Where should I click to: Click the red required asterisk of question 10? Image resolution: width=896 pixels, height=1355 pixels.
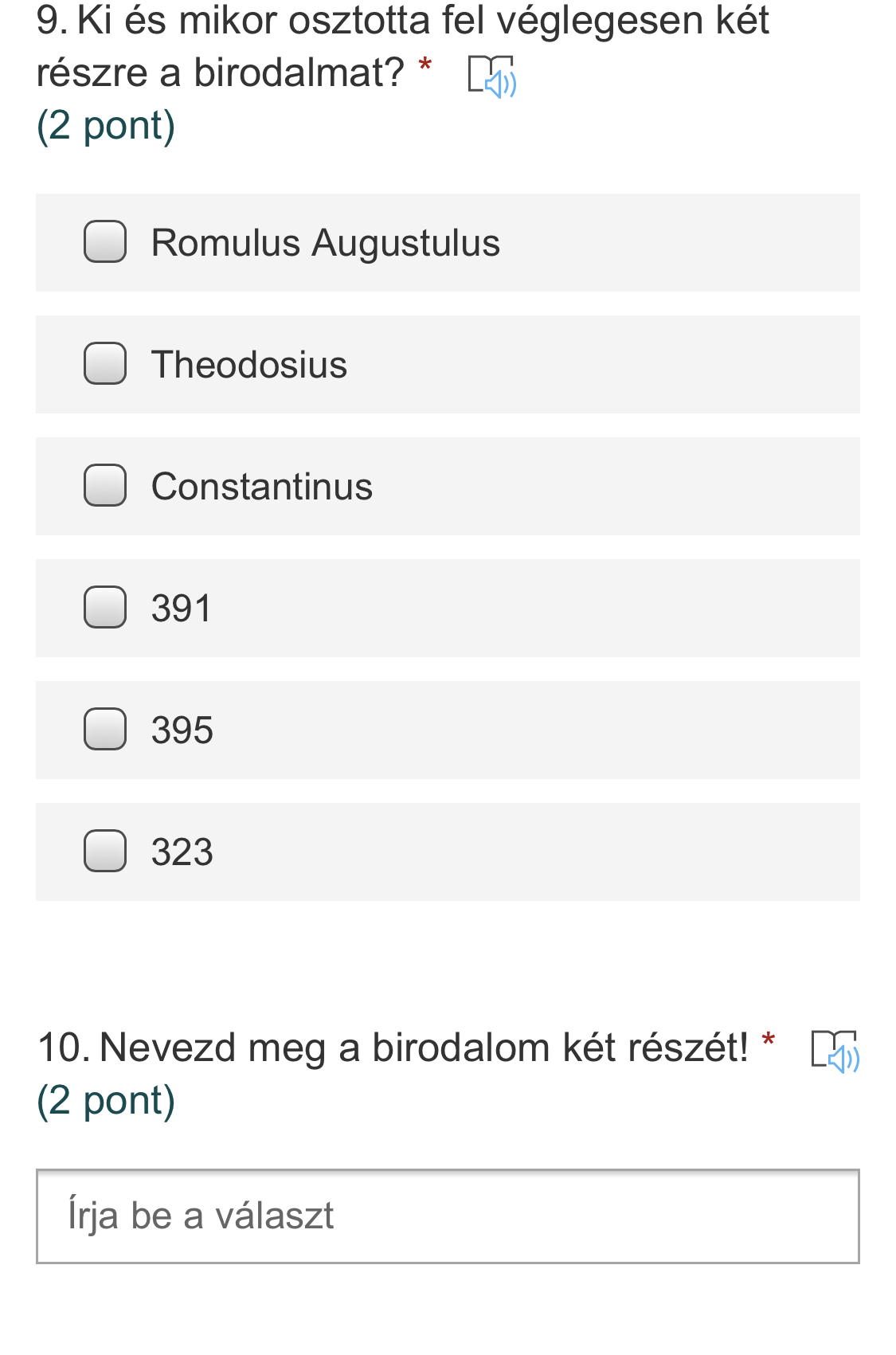[x=768, y=1040]
